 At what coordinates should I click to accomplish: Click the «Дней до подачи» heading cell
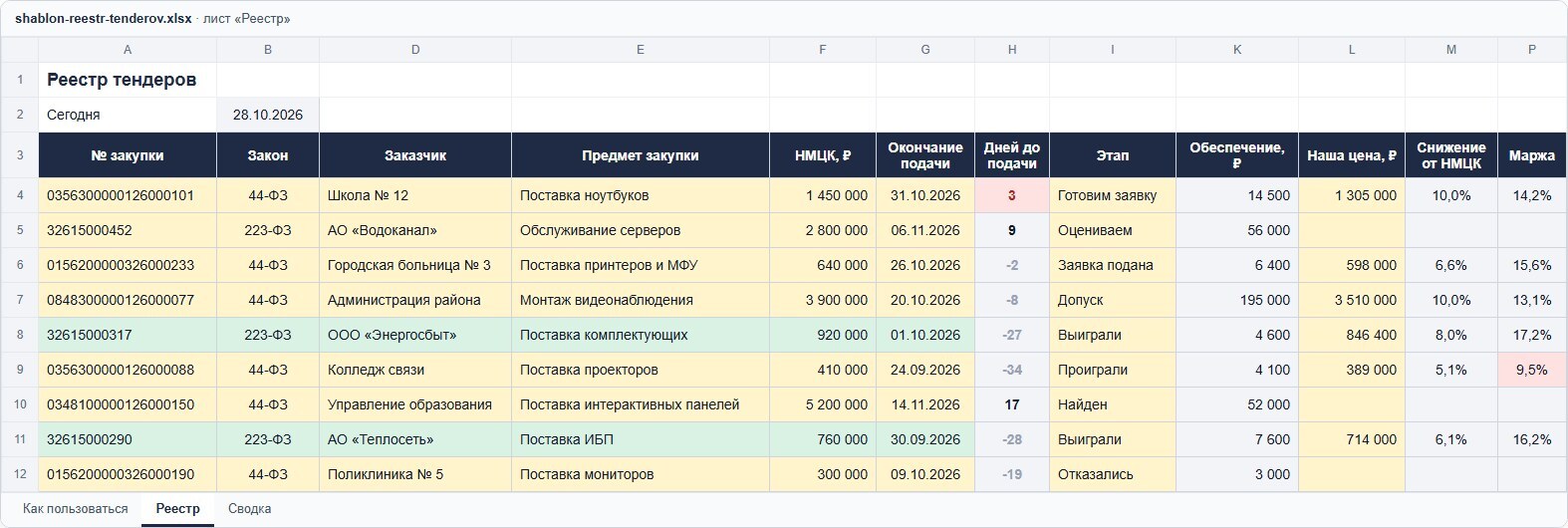pyautogui.click(x=1012, y=155)
